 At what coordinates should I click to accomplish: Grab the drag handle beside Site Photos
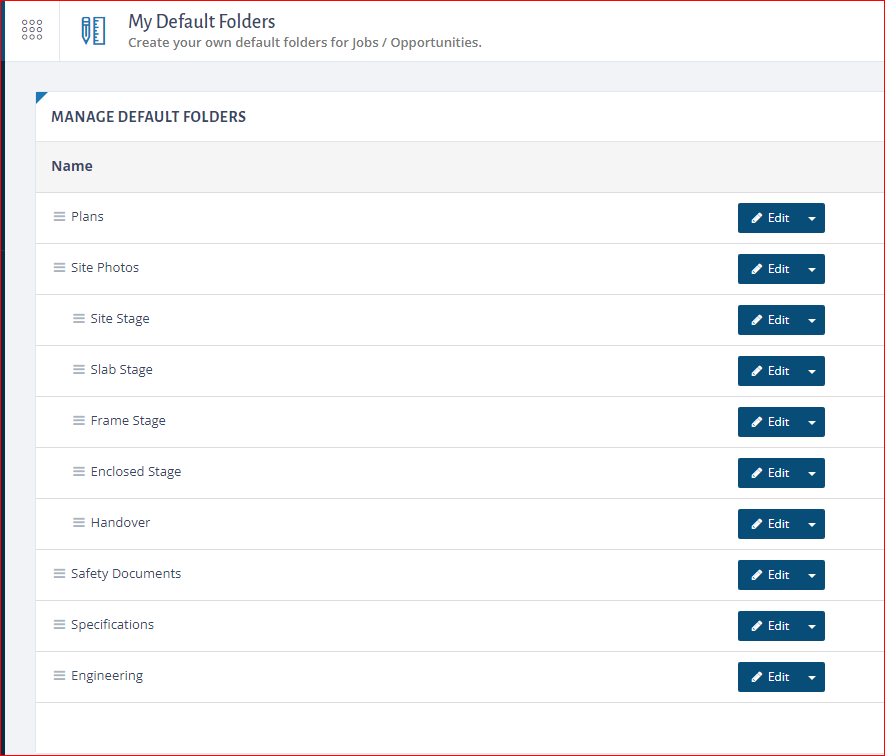point(59,268)
